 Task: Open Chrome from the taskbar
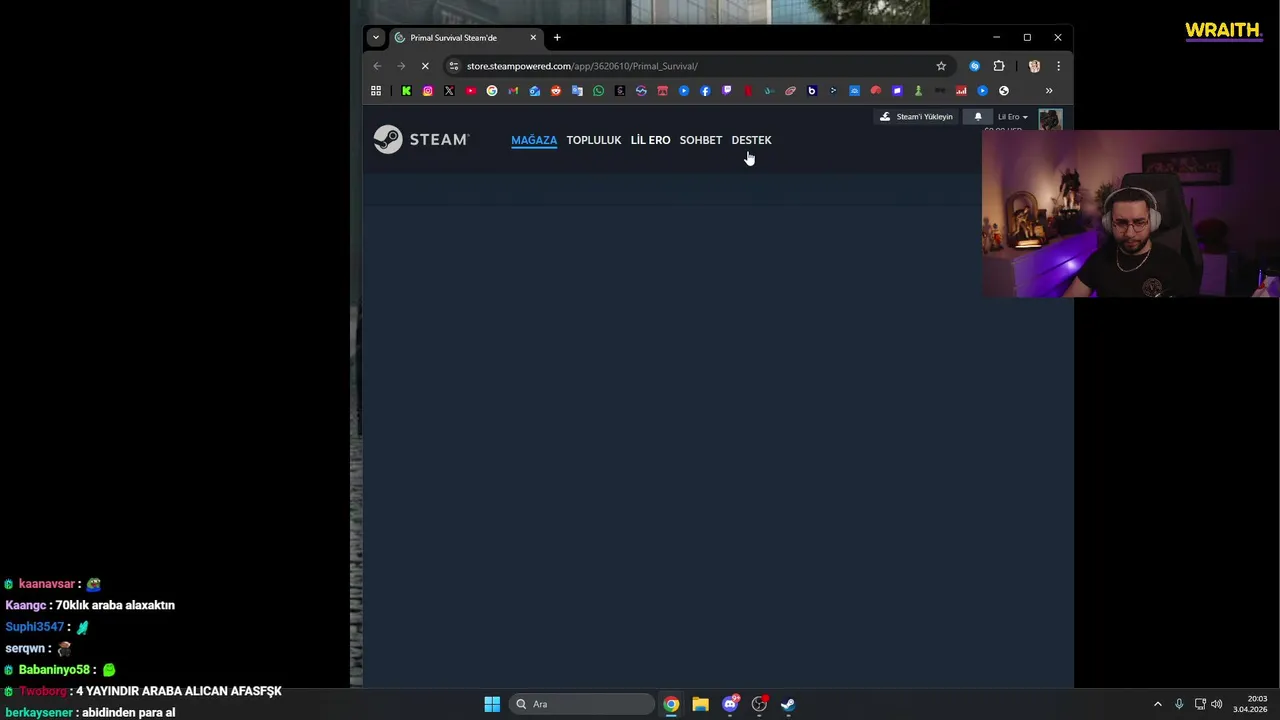(x=671, y=704)
